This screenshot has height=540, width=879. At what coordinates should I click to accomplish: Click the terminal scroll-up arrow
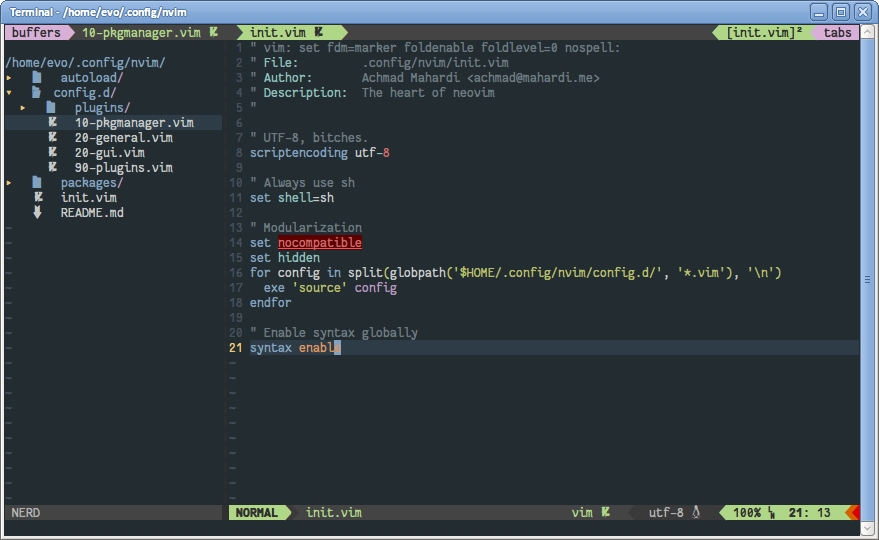tap(867, 33)
